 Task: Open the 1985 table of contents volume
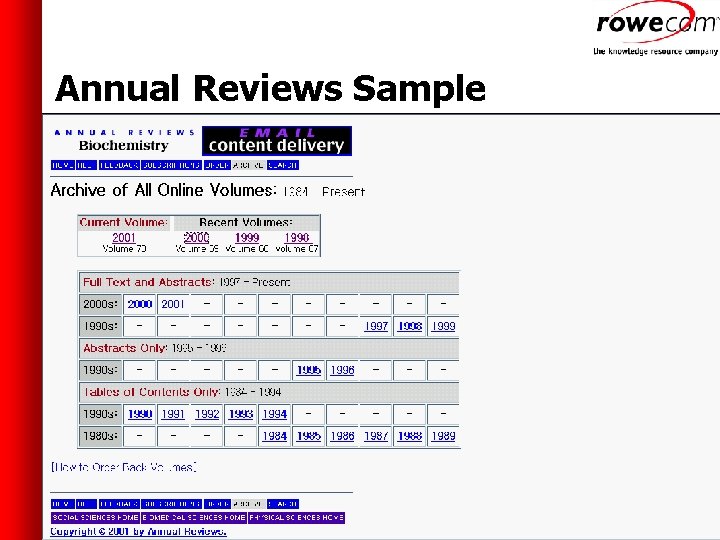[x=309, y=436]
